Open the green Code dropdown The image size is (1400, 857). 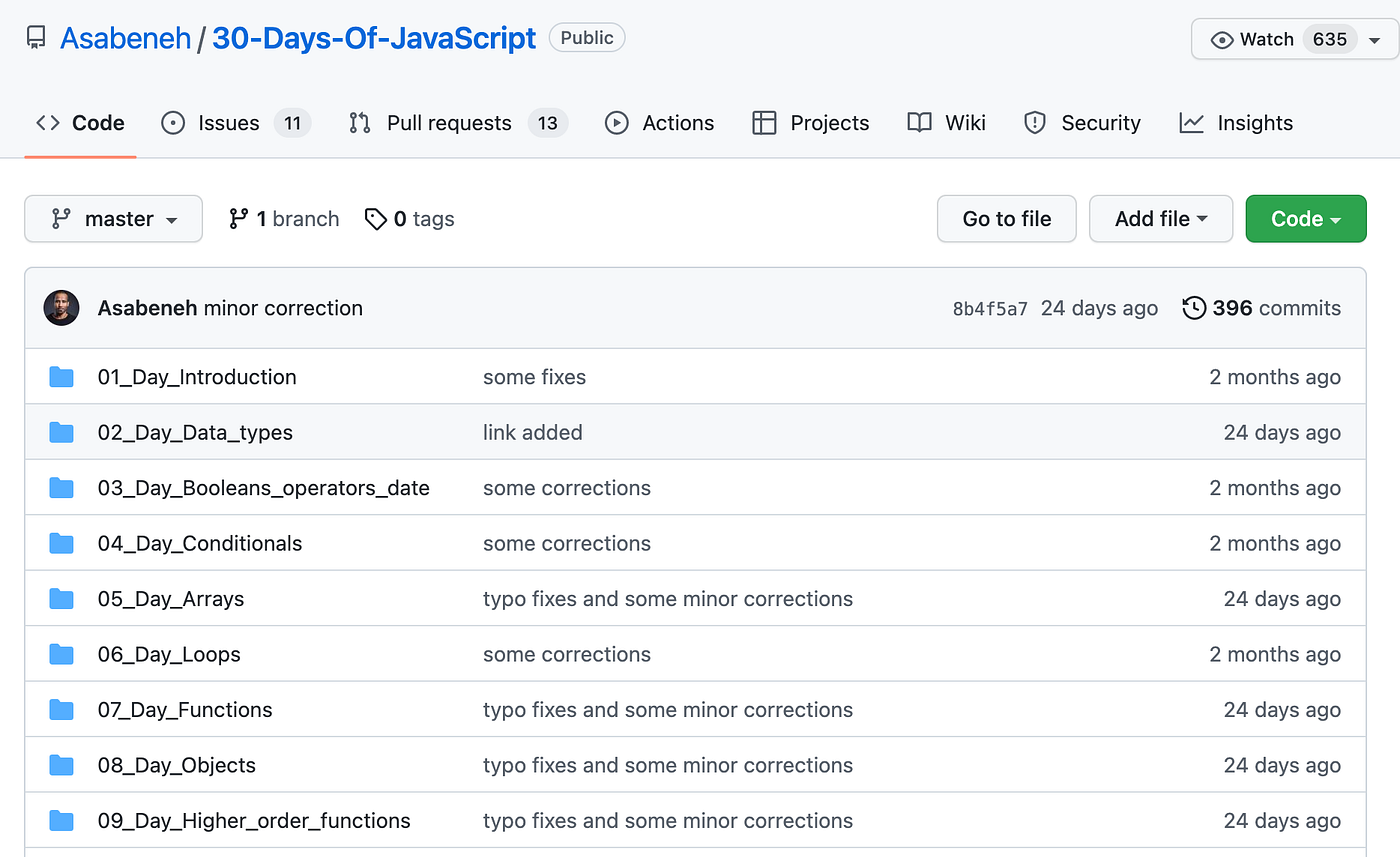pyautogui.click(x=1305, y=219)
